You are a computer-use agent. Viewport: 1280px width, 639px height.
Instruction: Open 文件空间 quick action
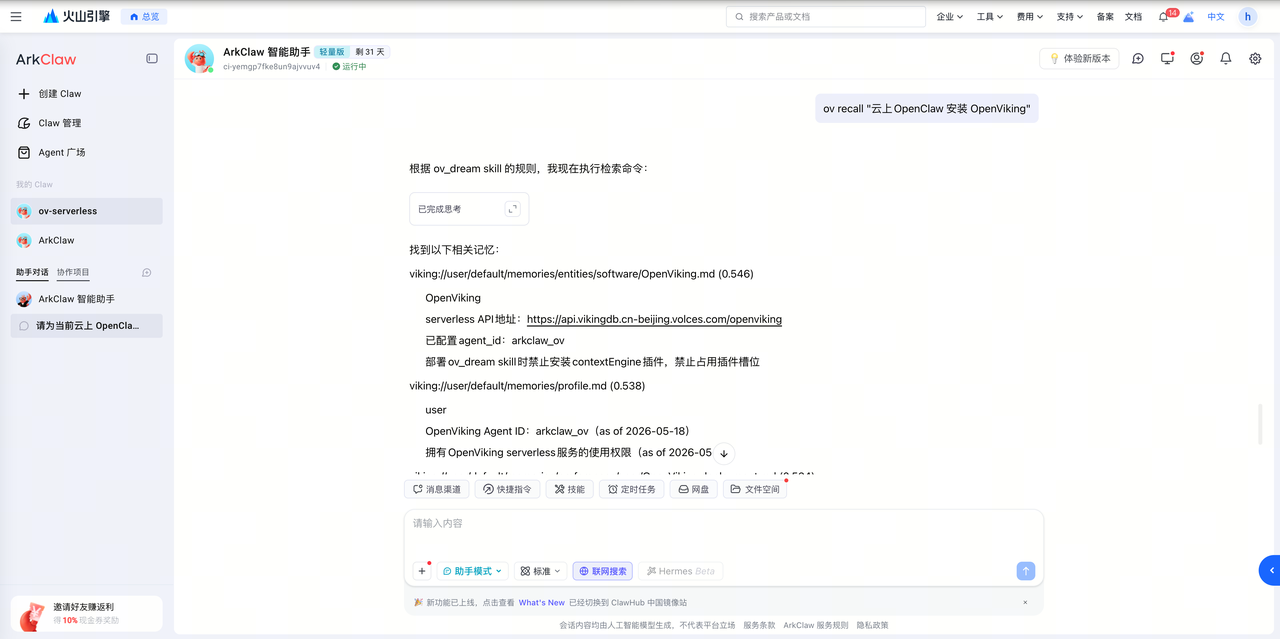click(x=755, y=490)
